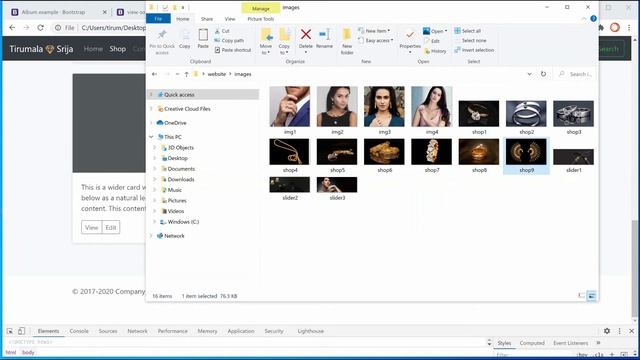Select Downloads in navigation tree
The width and height of the screenshot is (640, 360).
coord(181,179)
